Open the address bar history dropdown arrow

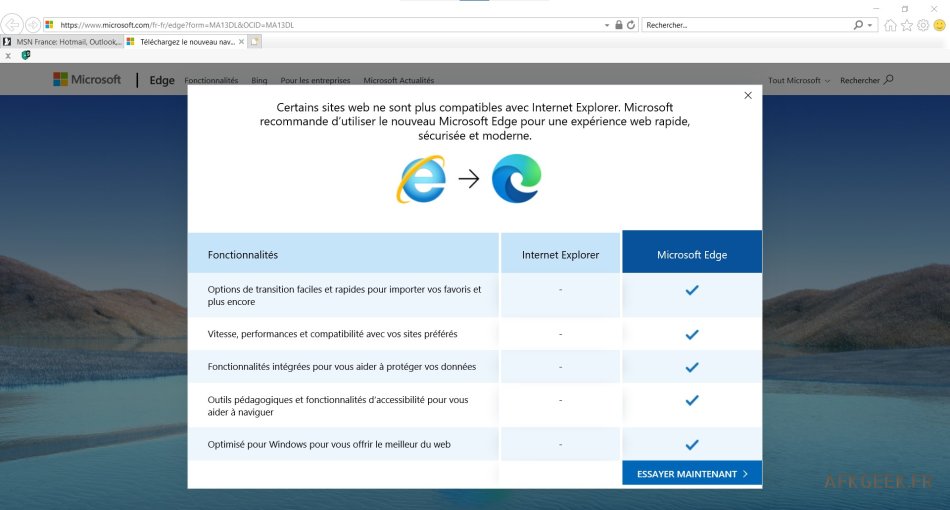[x=606, y=25]
